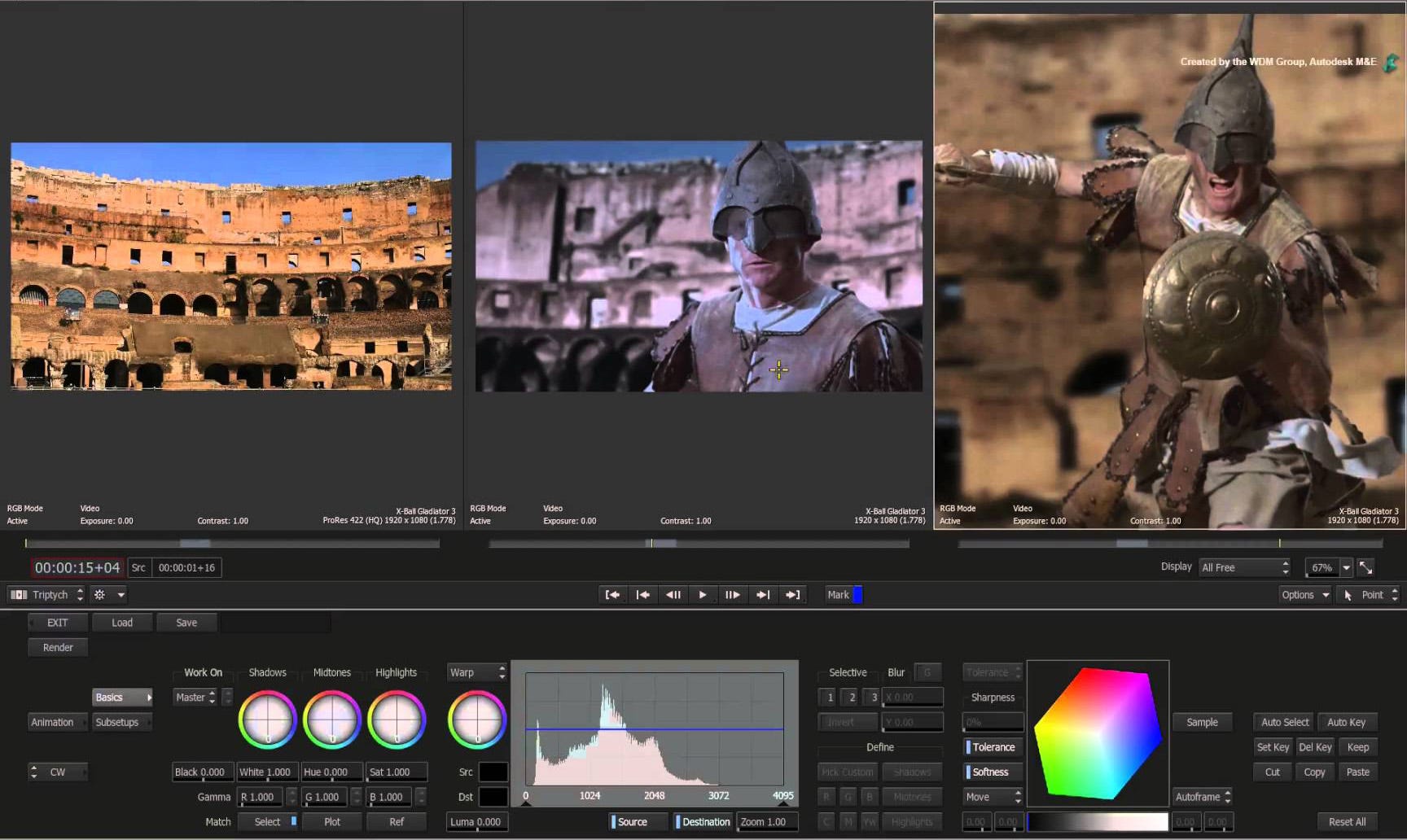
Task: Click the Dst color swatch
Action: click(493, 797)
